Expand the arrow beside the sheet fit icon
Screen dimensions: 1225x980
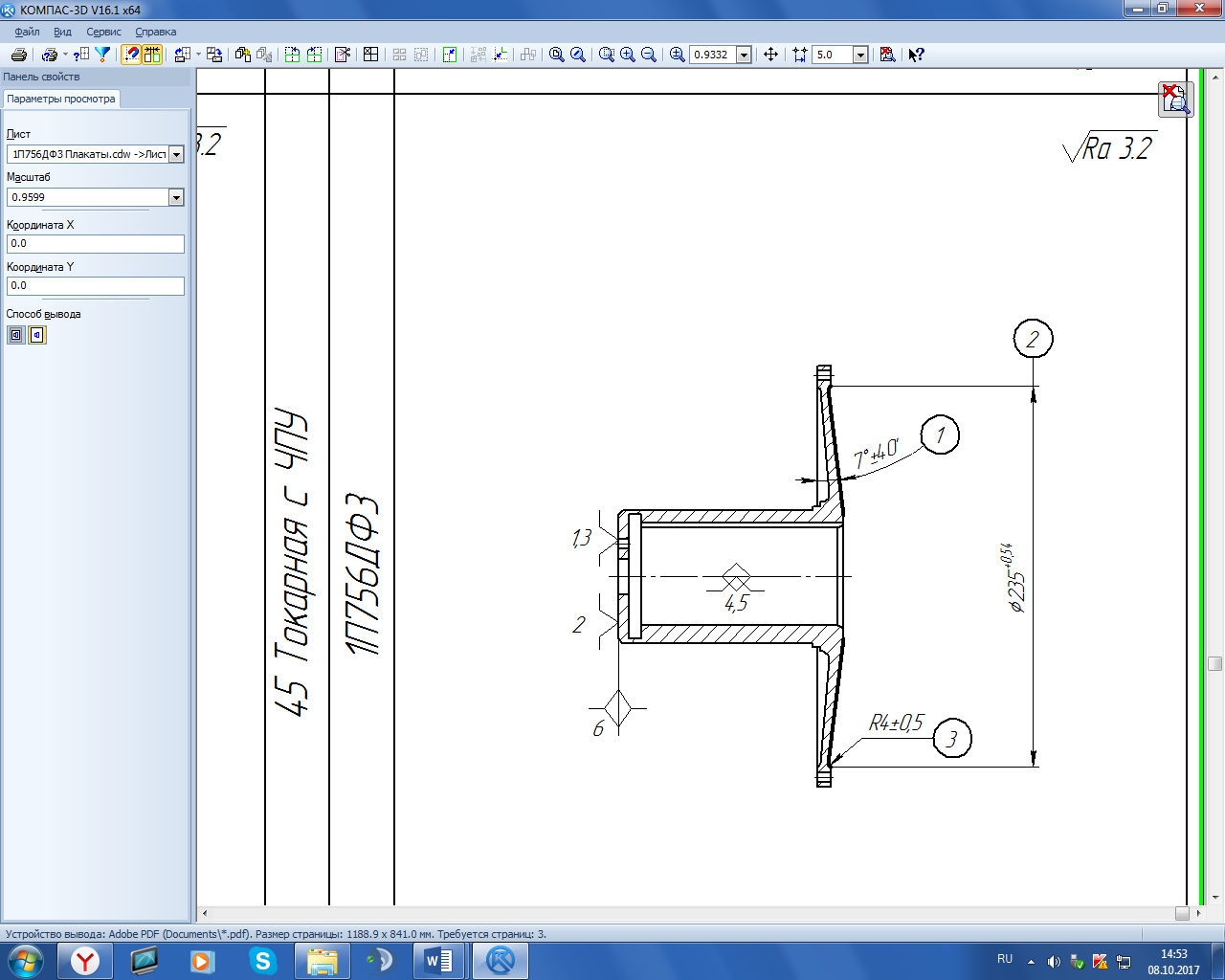click(199, 55)
